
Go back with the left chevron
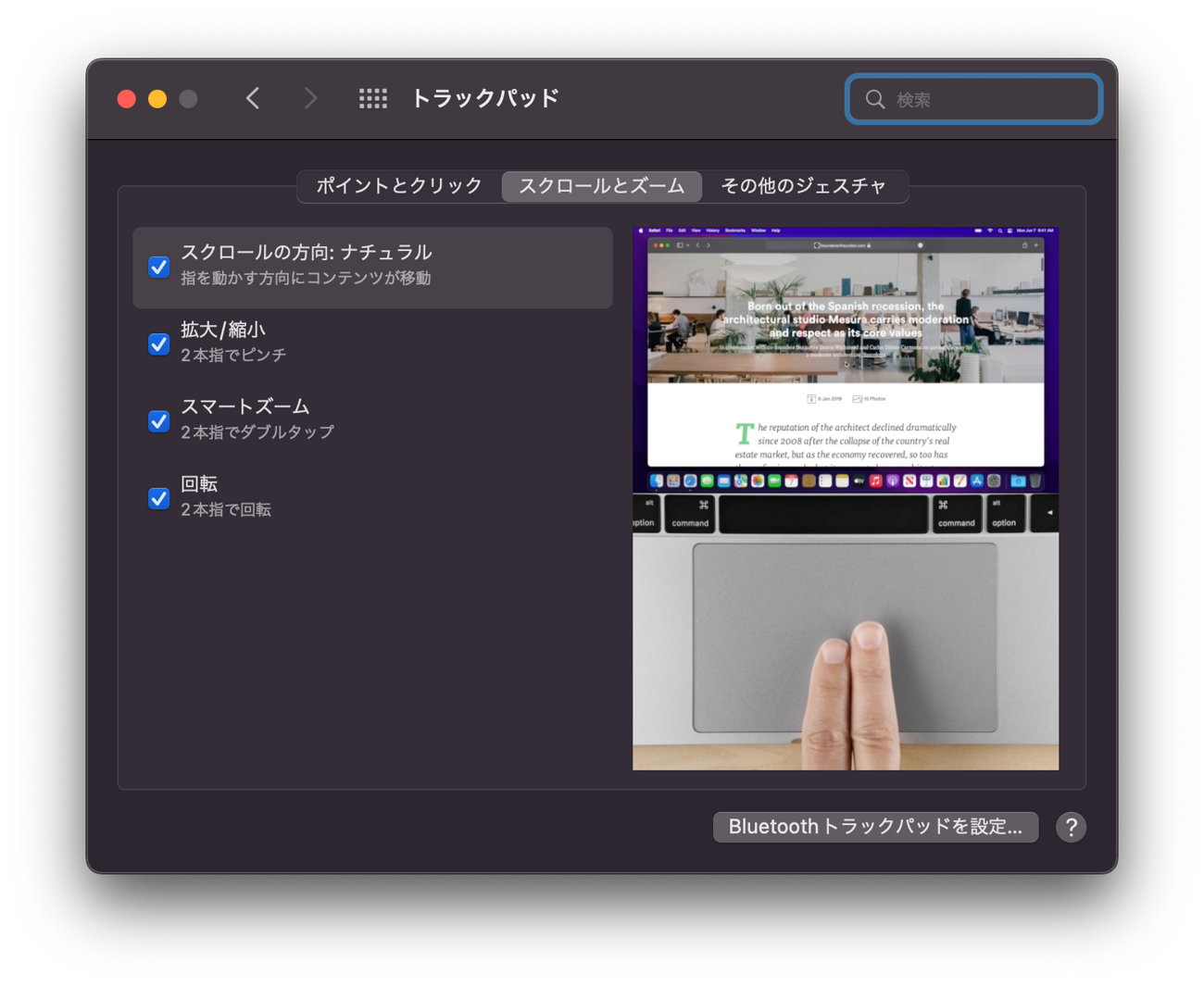click(x=253, y=98)
